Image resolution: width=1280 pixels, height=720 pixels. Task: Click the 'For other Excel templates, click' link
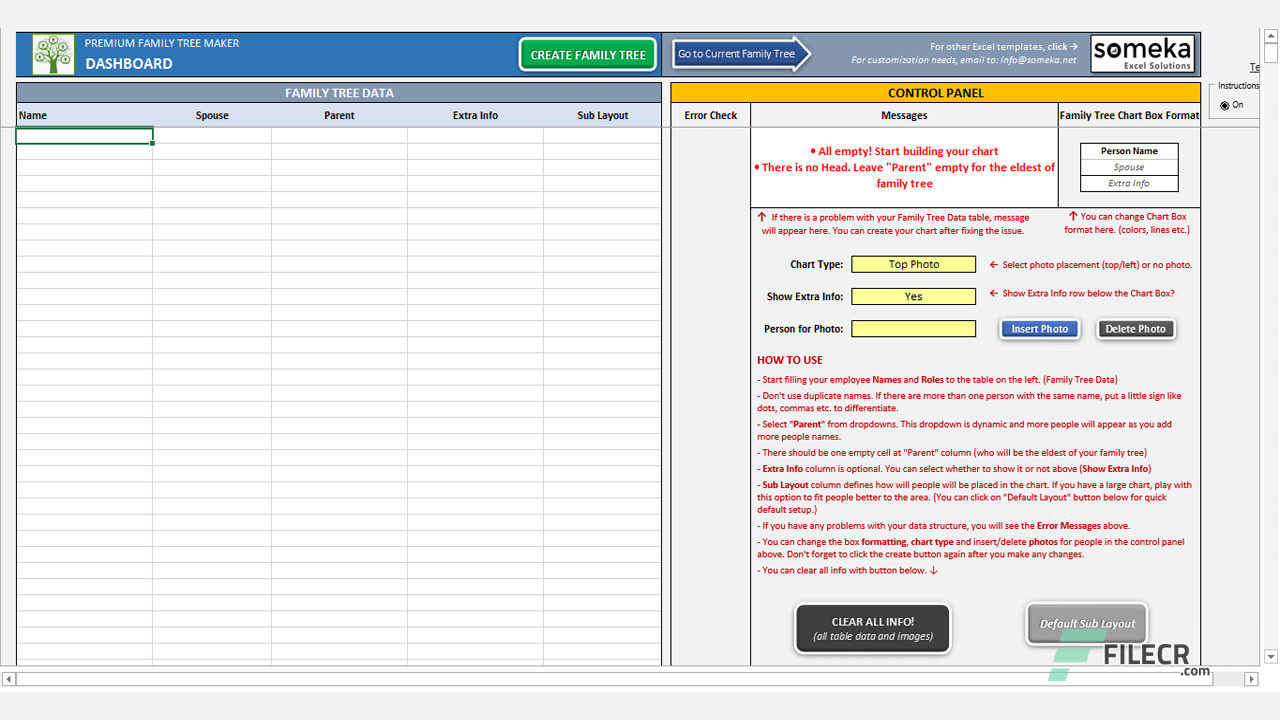[x=1004, y=47]
